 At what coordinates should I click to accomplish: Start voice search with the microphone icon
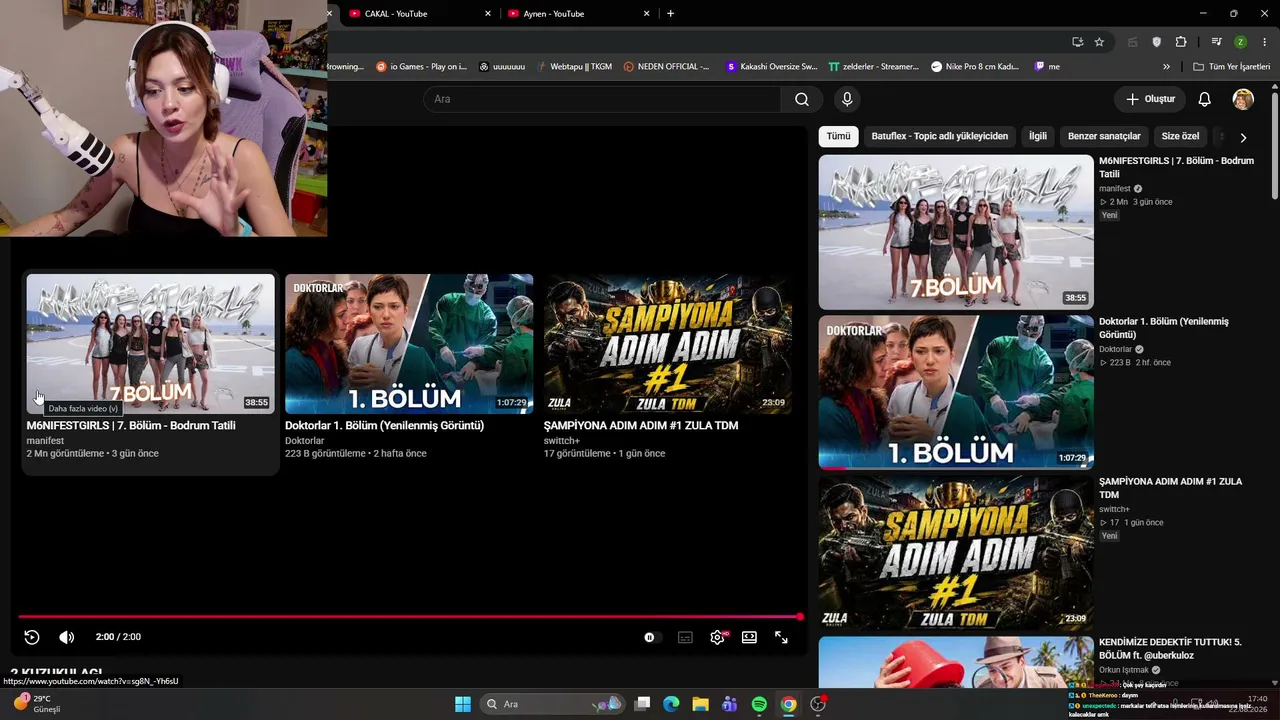pos(847,99)
